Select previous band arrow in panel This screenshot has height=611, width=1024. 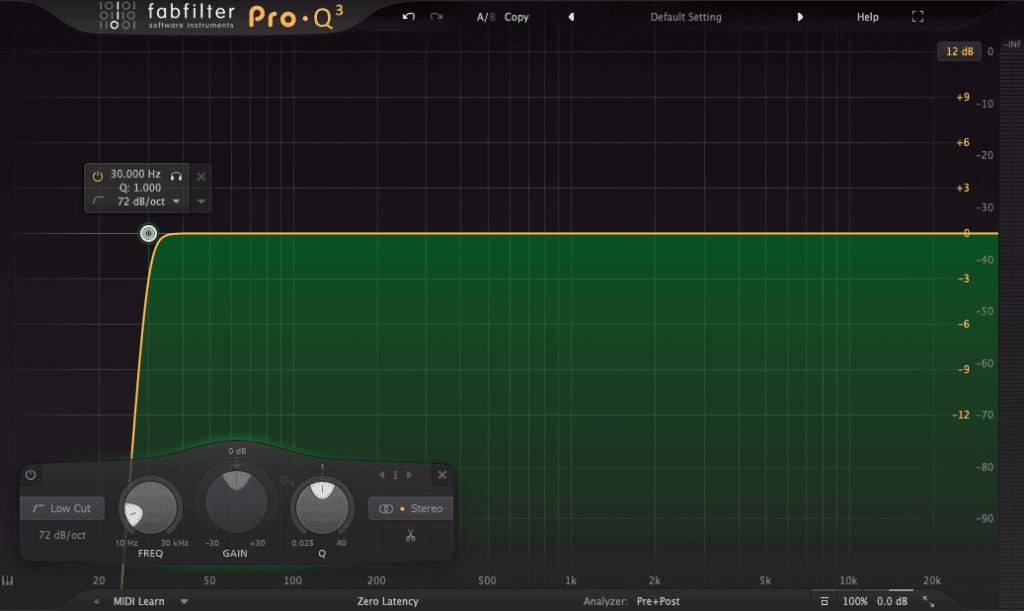381,475
